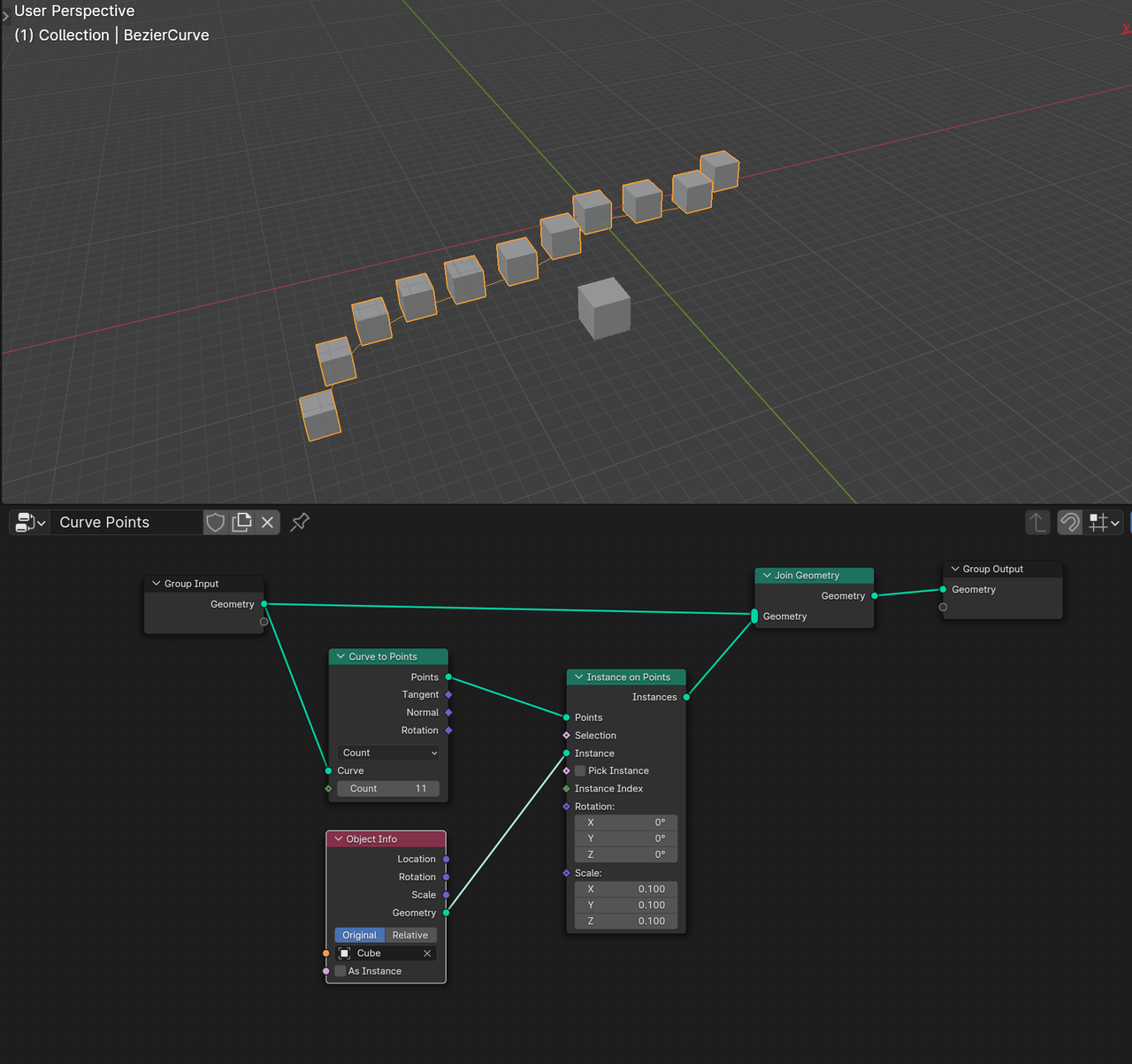
Task: Click the fake user shield icon
Action: (215, 522)
